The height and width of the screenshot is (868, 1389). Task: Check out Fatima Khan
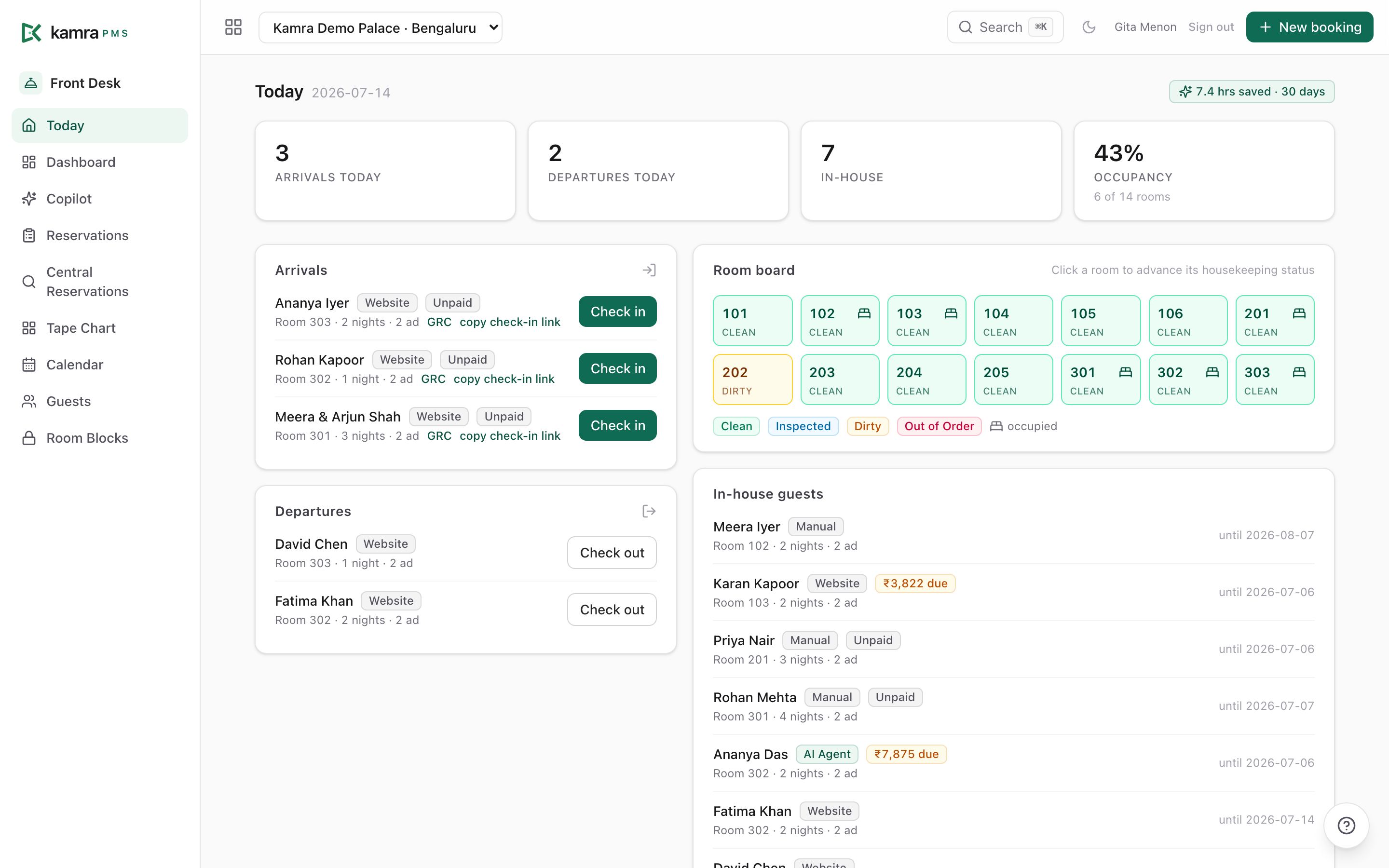612,610
